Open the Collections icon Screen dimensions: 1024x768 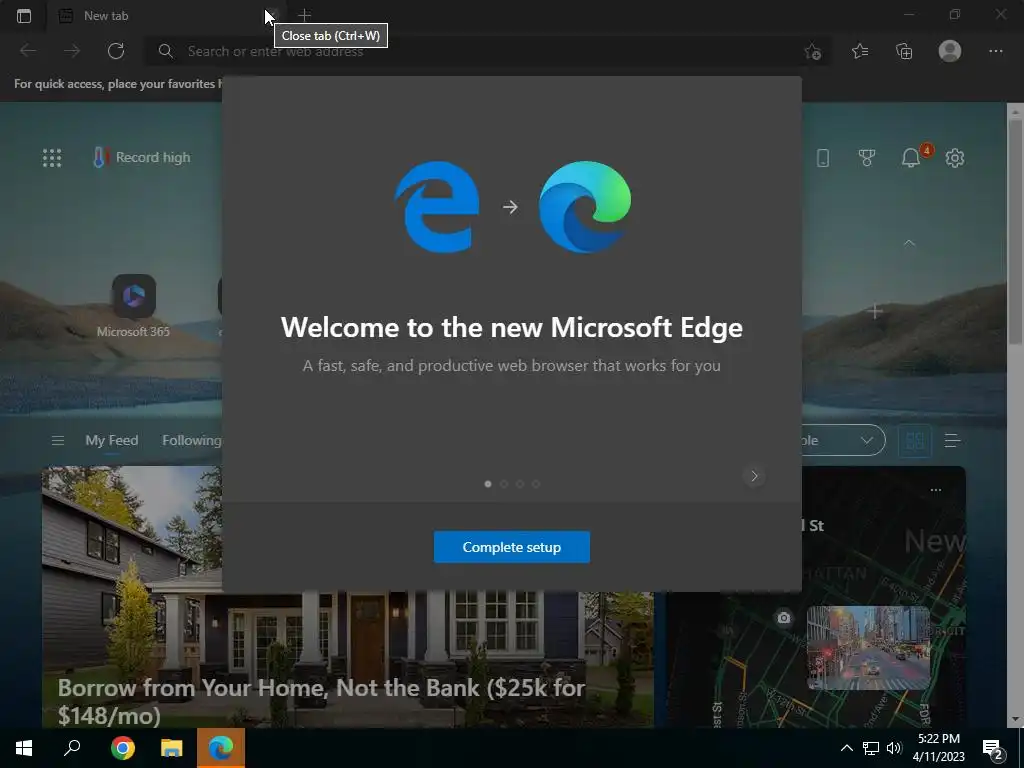pyautogui.click(x=904, y=51)
